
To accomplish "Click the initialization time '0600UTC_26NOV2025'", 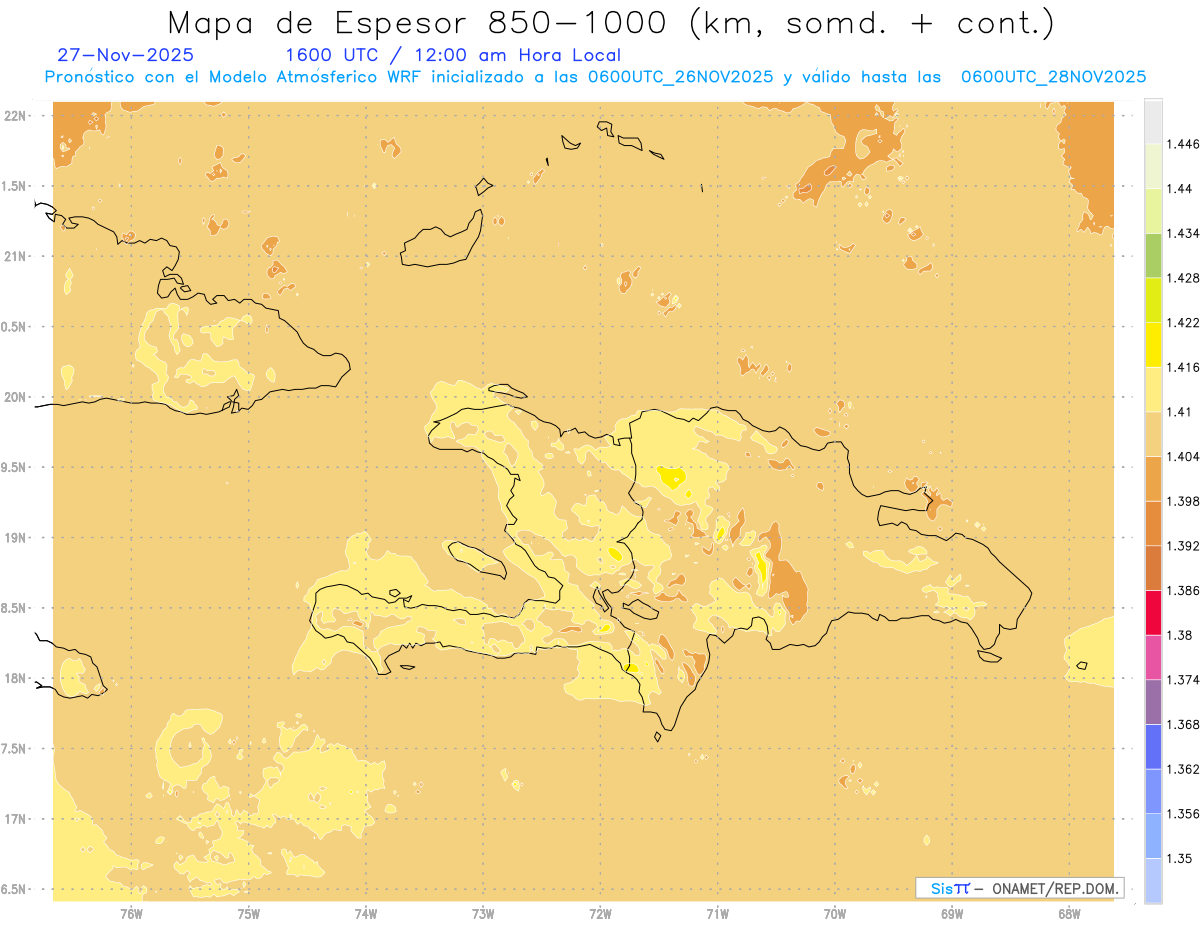I will point(680,77).
